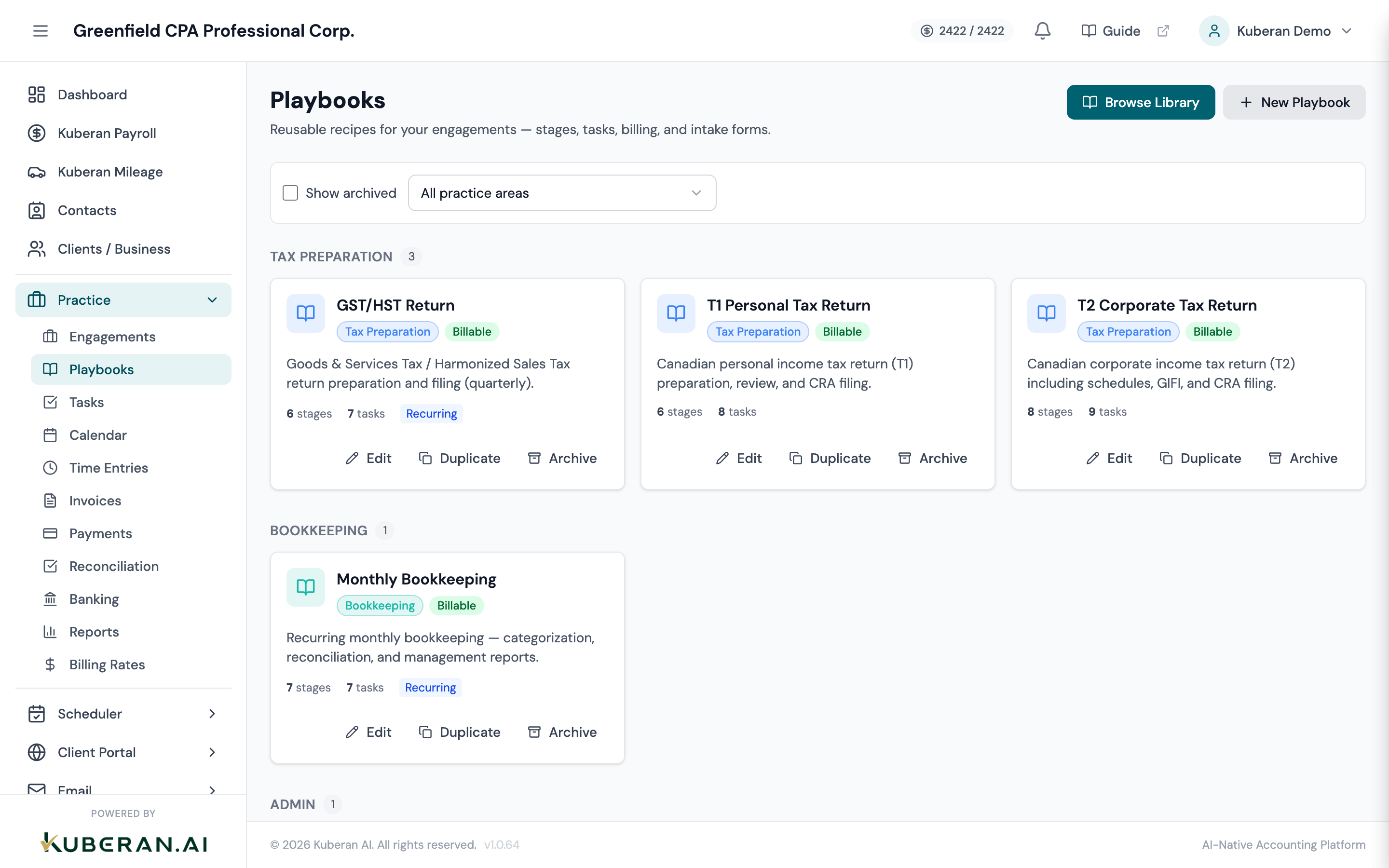Image resolution: width=1389 pixels, height=868 pixels.
Task: Click the GST/HST Return title
Action: point(395,305)
